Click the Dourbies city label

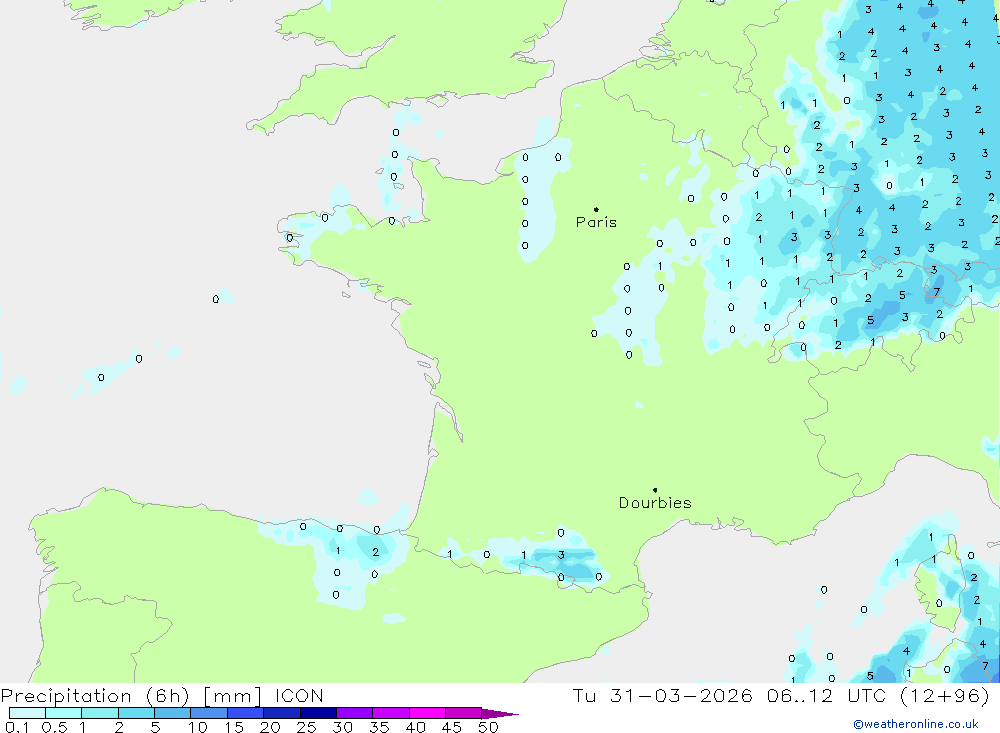pyautogui.click(x=655, y=503)
